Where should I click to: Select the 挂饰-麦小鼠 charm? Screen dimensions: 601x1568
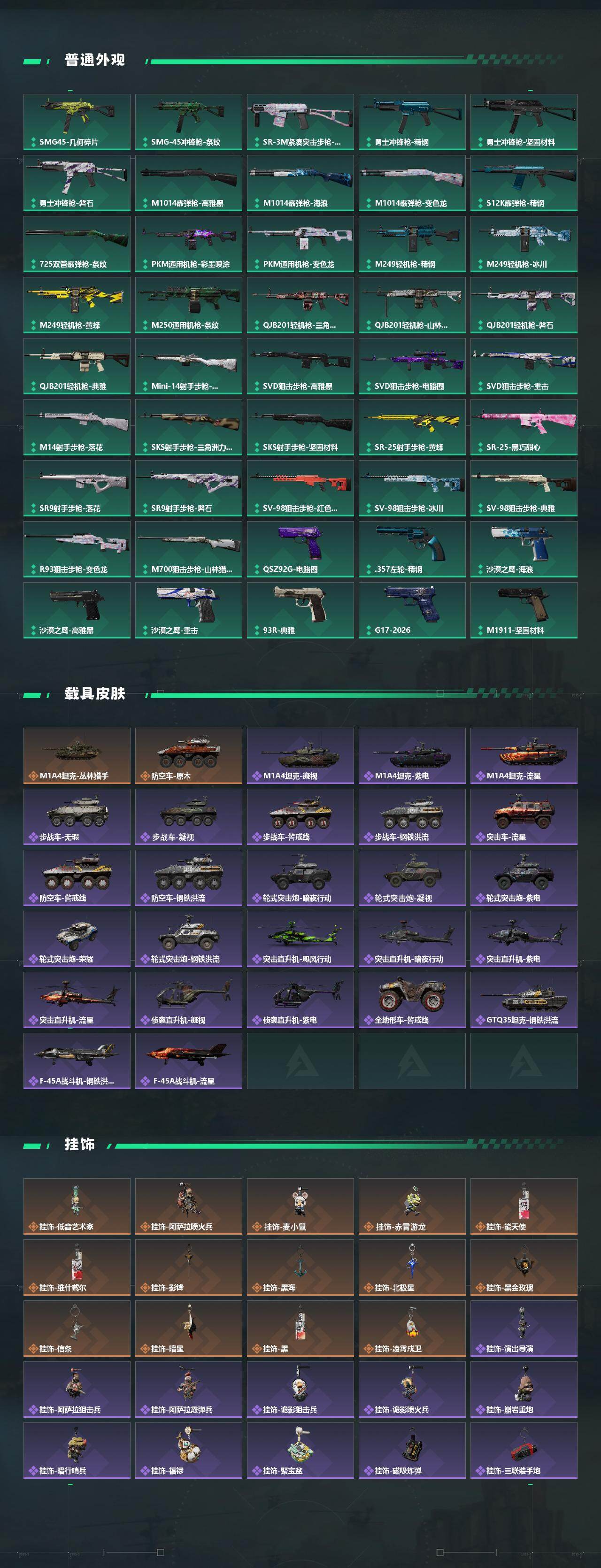(x=300, y=1207)
